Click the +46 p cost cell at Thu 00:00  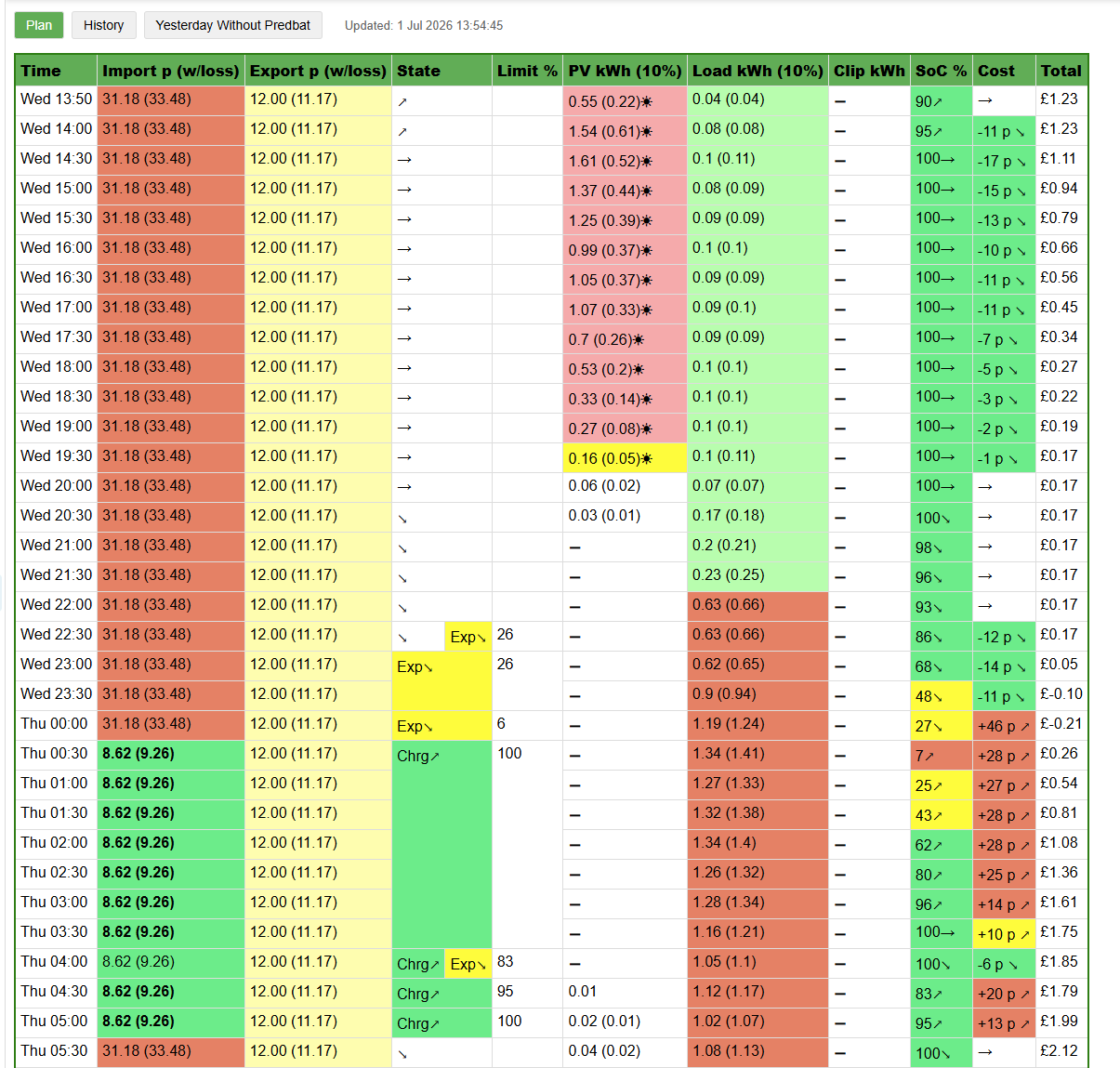click(x=1004, y=726)
